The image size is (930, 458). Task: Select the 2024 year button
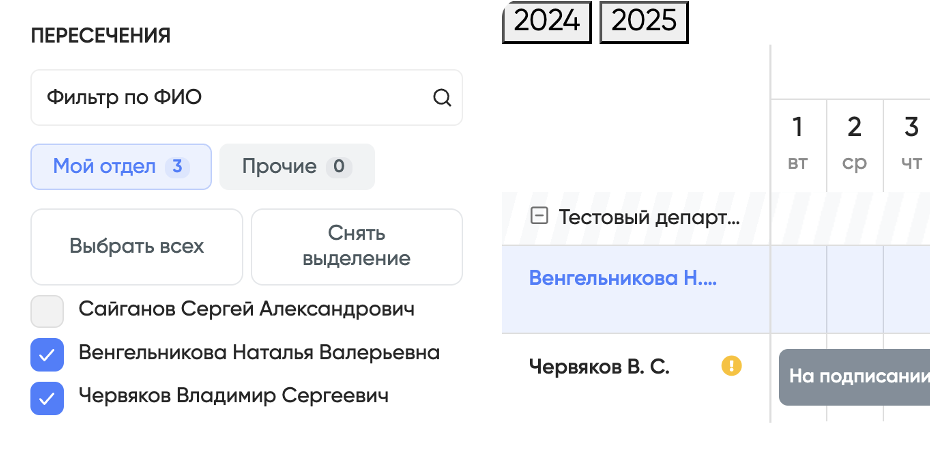(547, 21)
